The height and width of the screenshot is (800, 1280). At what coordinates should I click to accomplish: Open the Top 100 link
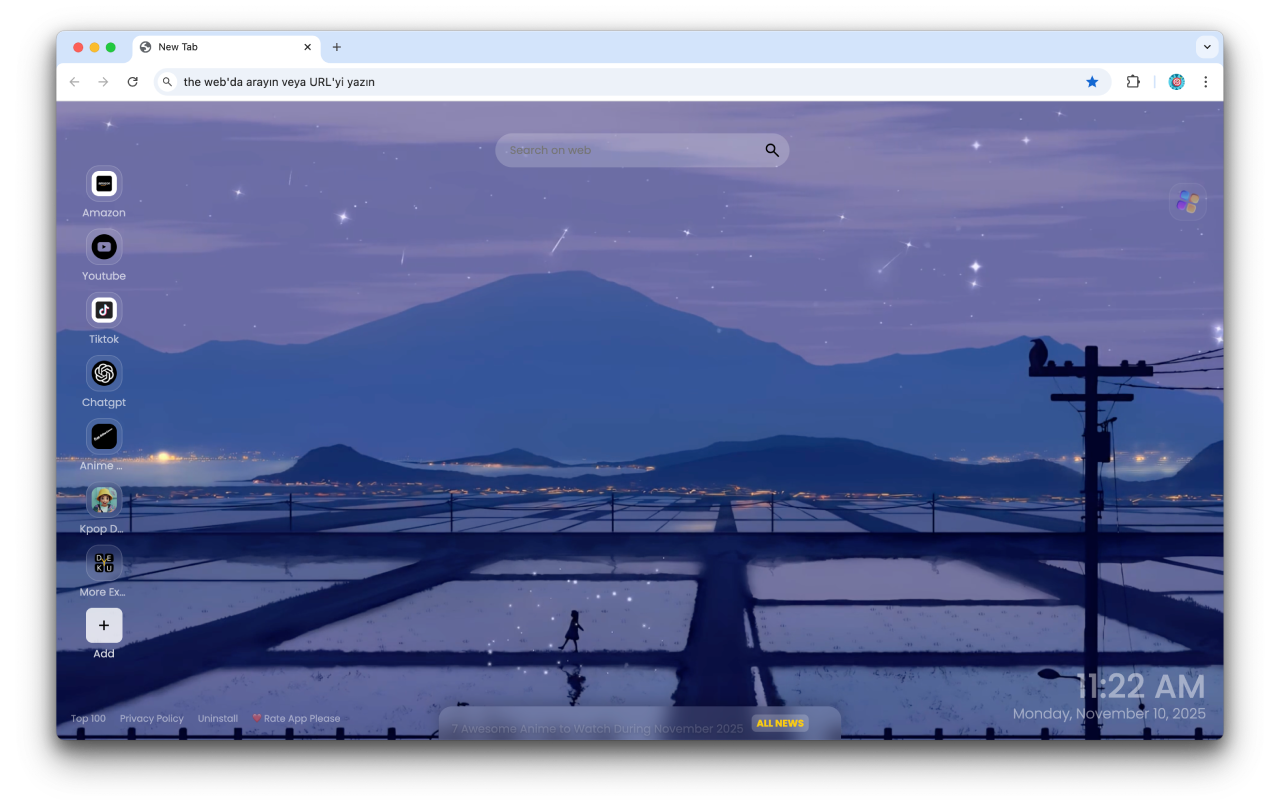[x=88, y=718]
